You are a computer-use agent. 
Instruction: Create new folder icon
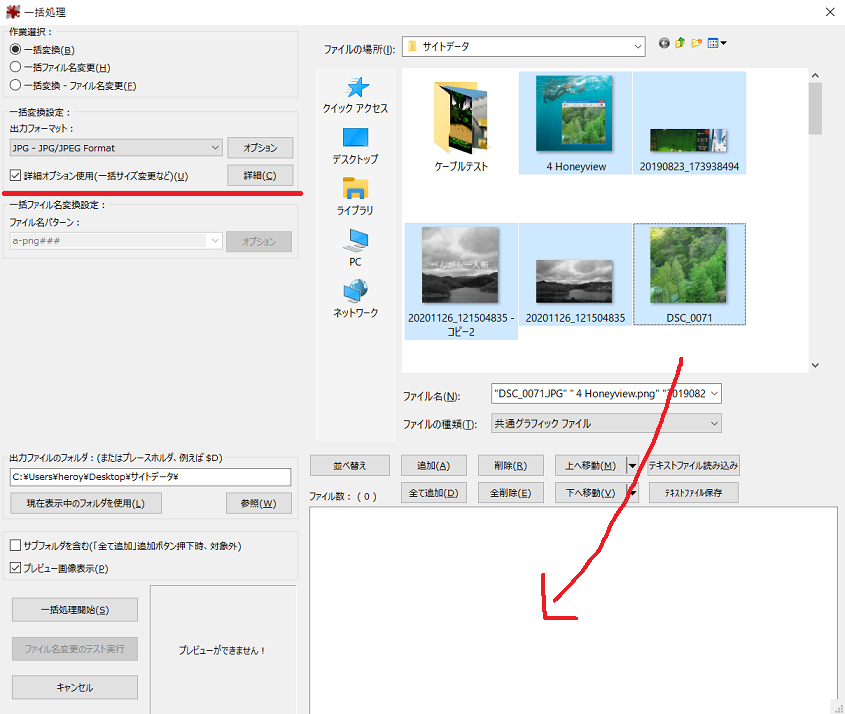[697, 43]
